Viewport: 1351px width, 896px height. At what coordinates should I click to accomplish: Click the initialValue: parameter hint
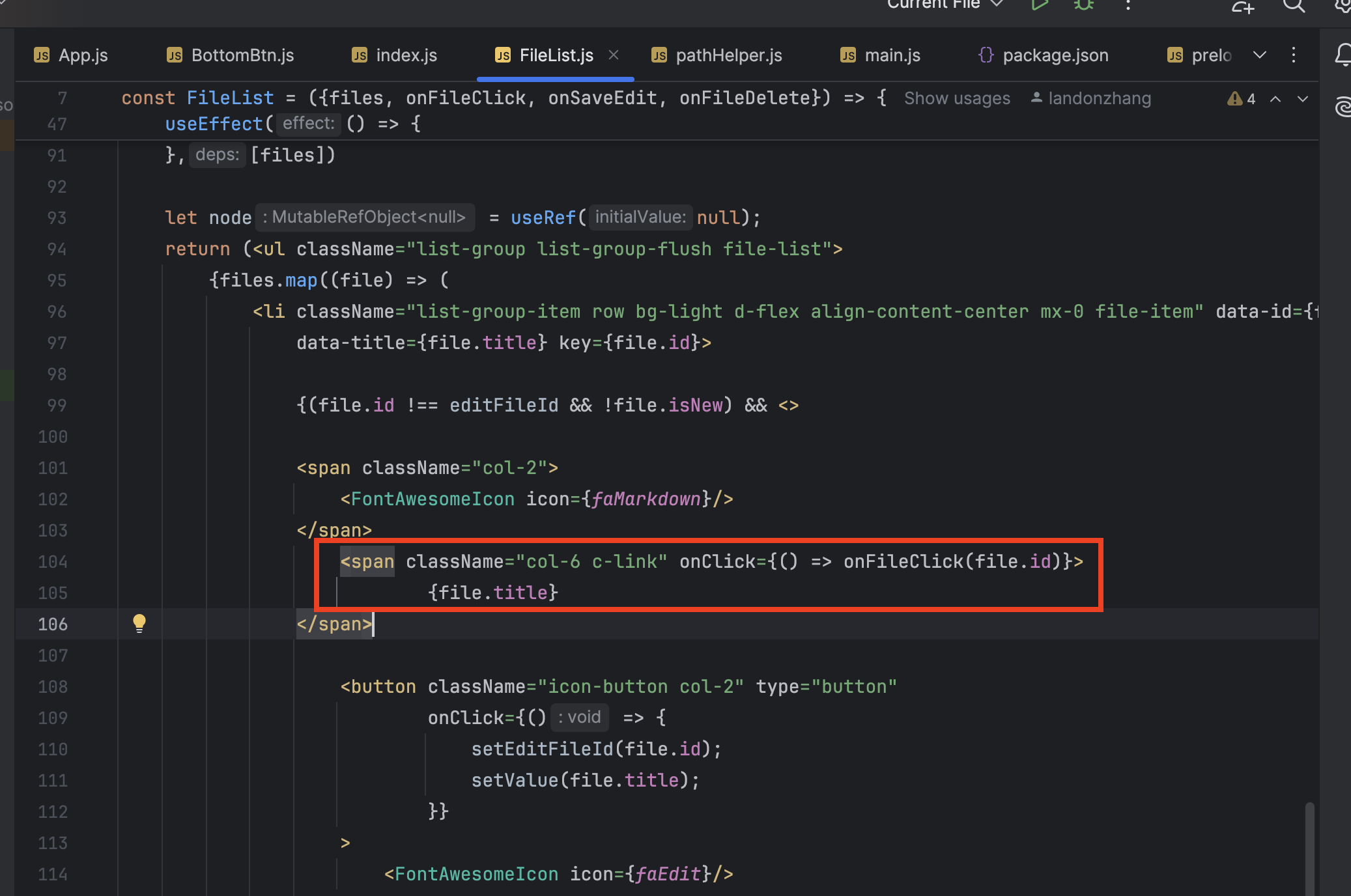[x=640, y=217]
